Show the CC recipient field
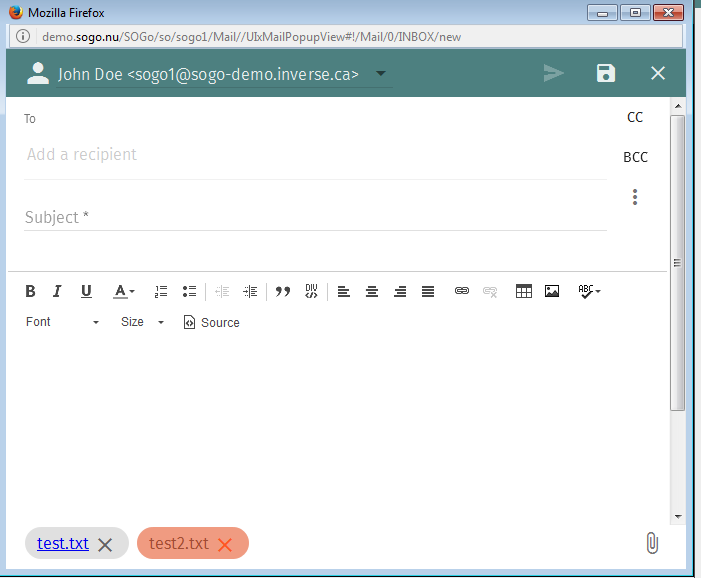The height and width of the screenshot is (578, 701). (x=635, y=117)
